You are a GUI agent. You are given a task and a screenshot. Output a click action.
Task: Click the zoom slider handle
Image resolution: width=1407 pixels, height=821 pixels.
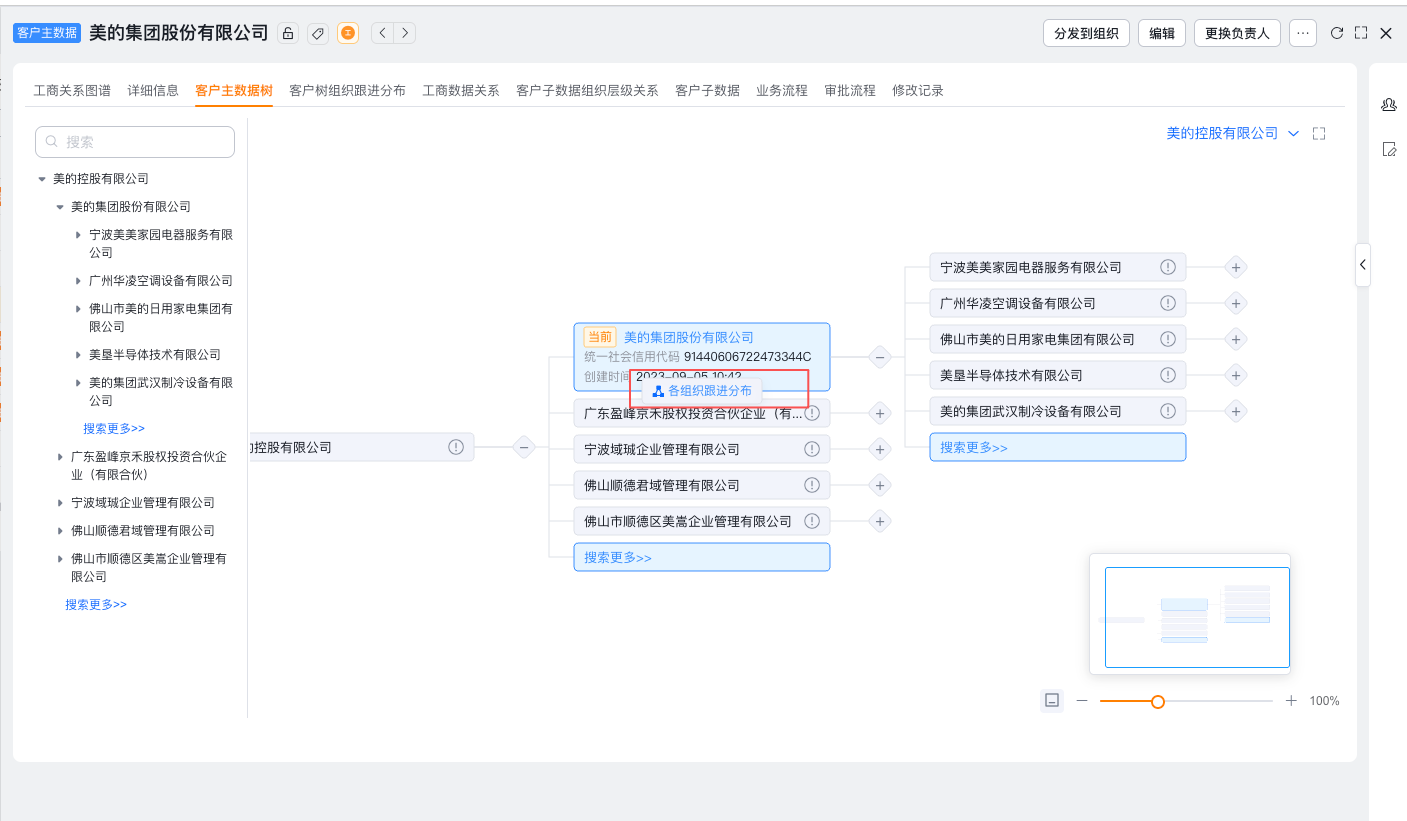point(1158,702)
